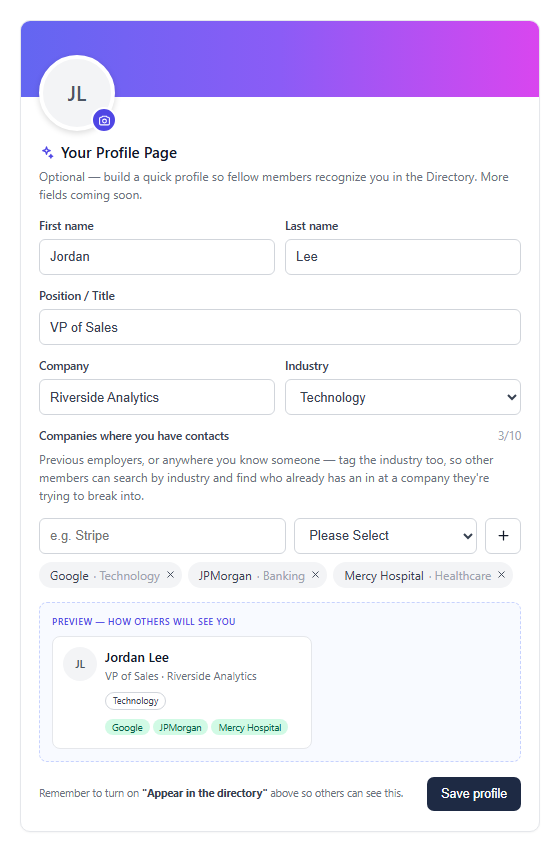Screen dimensions: 559x852
Task: Click the Google chip in preview card
Action: [x=127, y=728]
